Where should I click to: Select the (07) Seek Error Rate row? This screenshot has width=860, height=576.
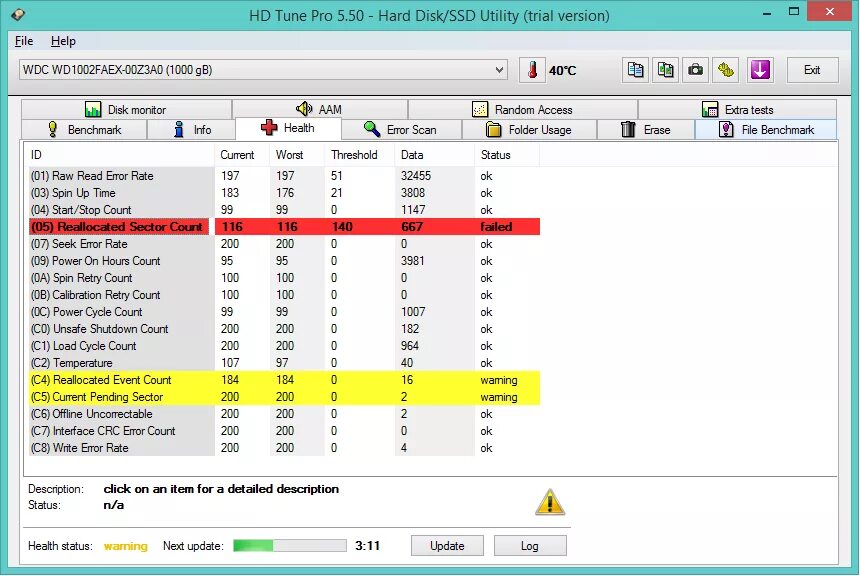pos(284,244)
